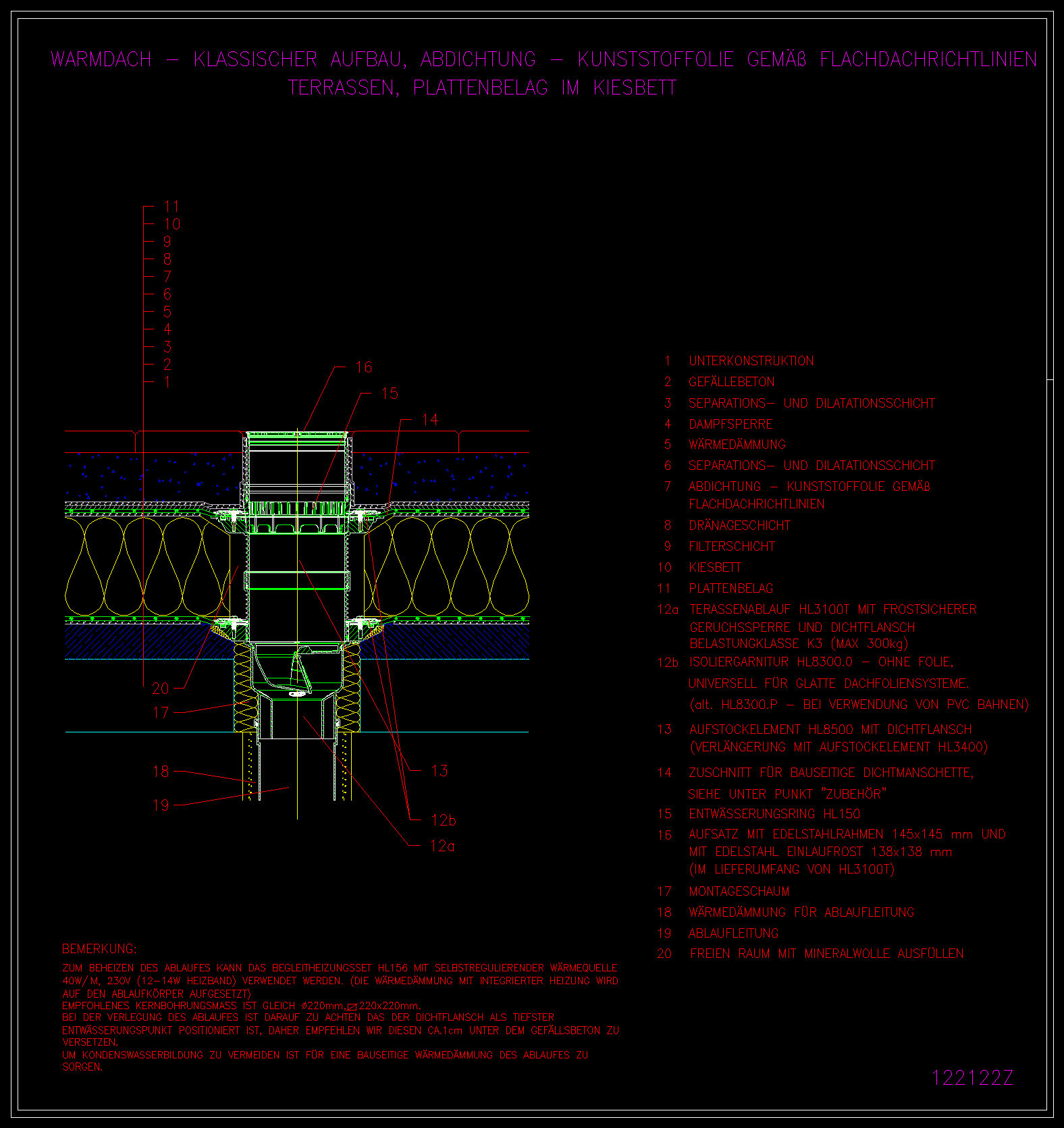Click legend text 'DRÄNAGESCHICHT'

739,525
